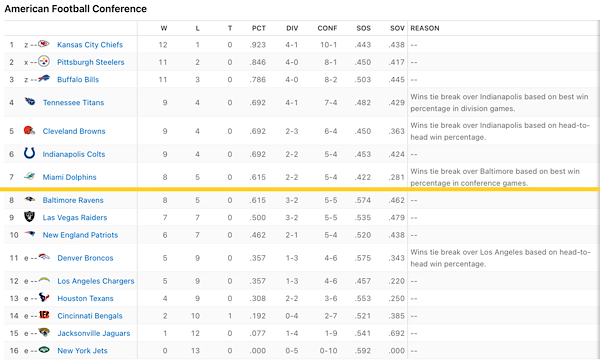Click the Miami Dolphins logo icon
Image resolution: width=600 pixels, height=362 pixels.
[x=29, y=176]
